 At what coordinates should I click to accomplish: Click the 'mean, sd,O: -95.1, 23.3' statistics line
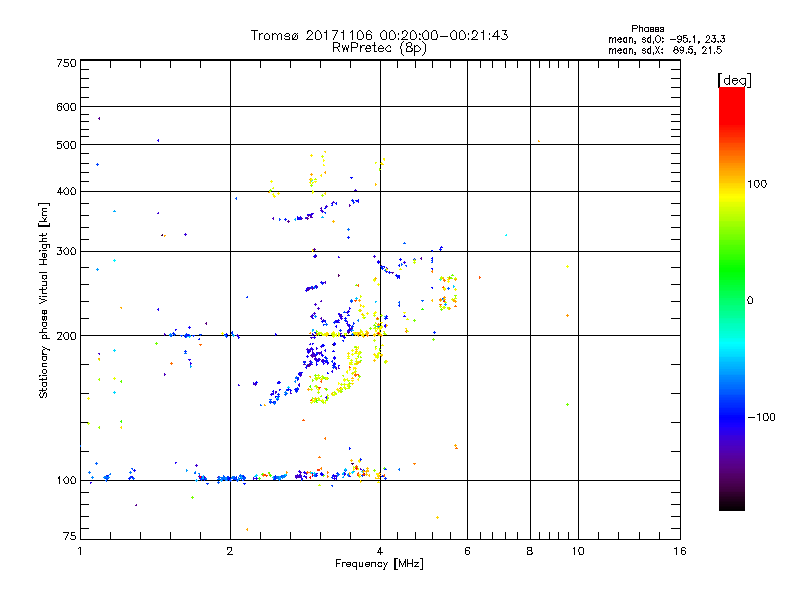point(666,39)
